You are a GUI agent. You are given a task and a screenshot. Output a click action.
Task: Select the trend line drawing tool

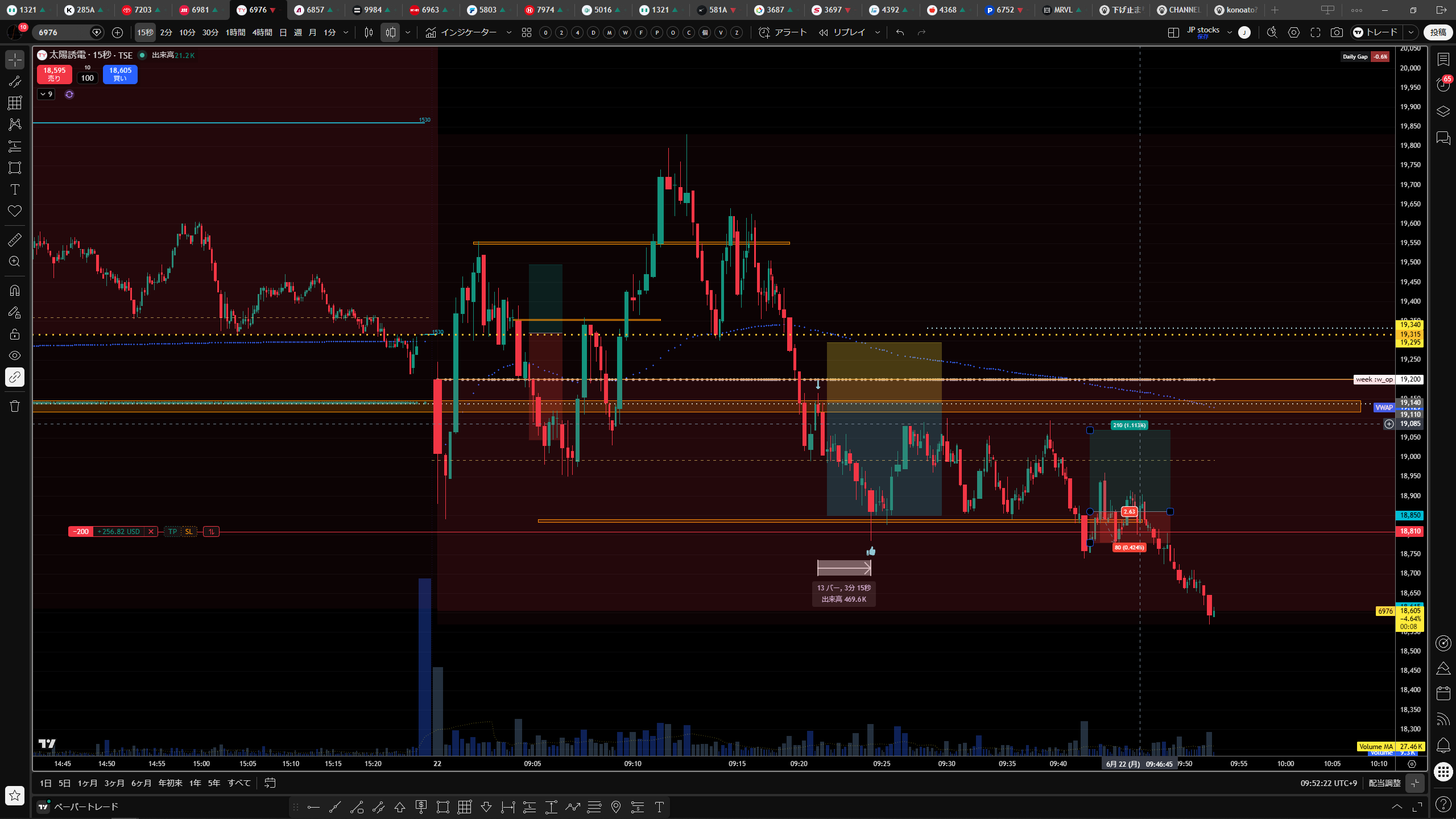click(15, 81)
